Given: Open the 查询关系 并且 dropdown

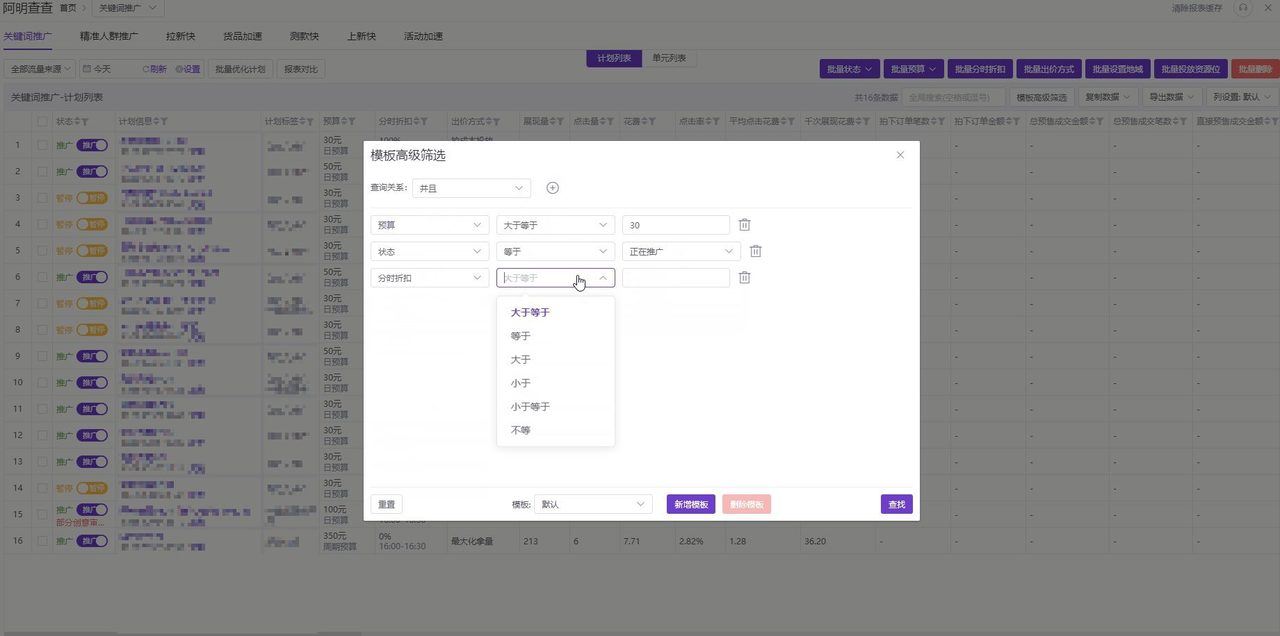Looking at the screenshot, I should coord(471,188).
